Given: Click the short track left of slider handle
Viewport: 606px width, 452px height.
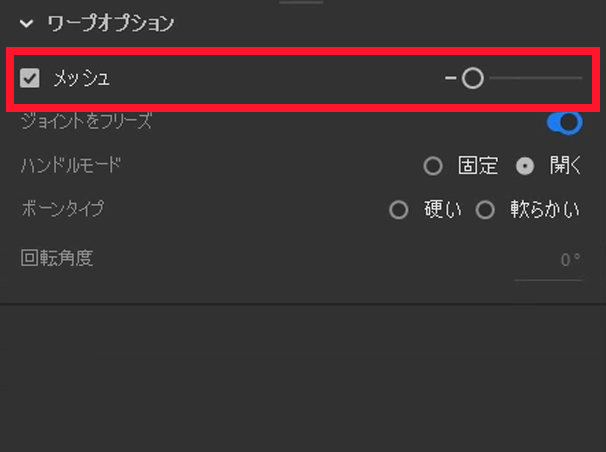Looking at the screenshot, I should click(451, 78).
